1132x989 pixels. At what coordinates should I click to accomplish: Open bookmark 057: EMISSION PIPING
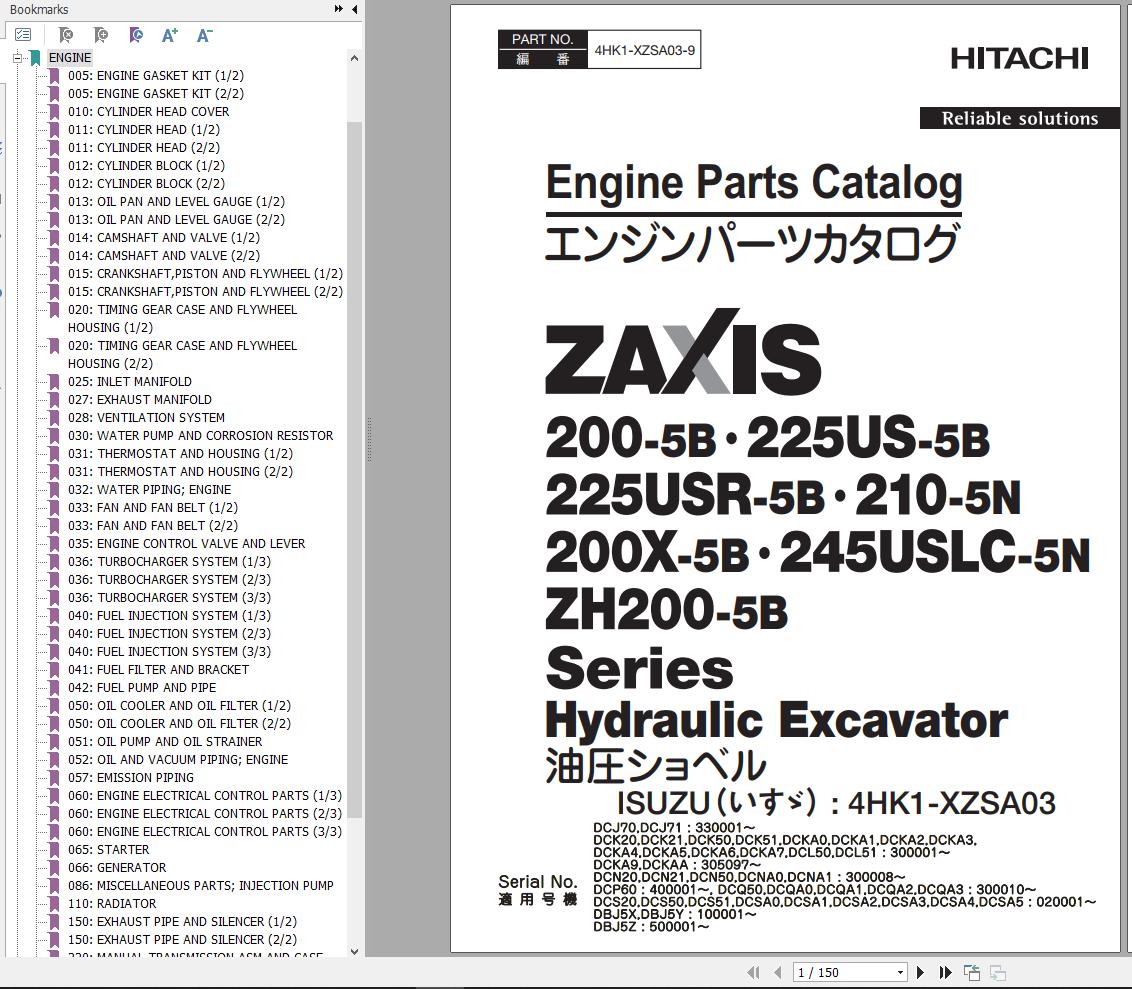click(131, 777)
